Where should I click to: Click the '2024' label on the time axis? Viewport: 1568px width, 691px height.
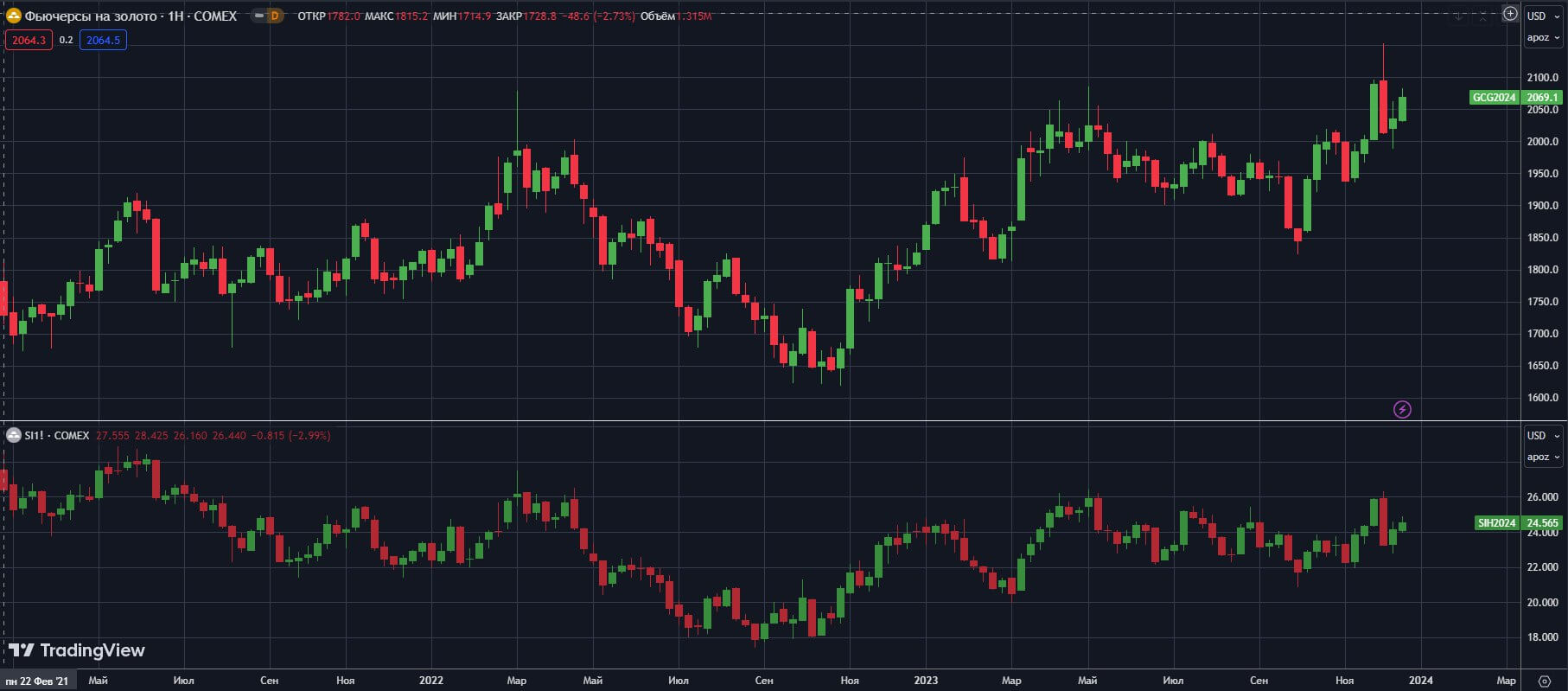click(x=1421, y=681)
